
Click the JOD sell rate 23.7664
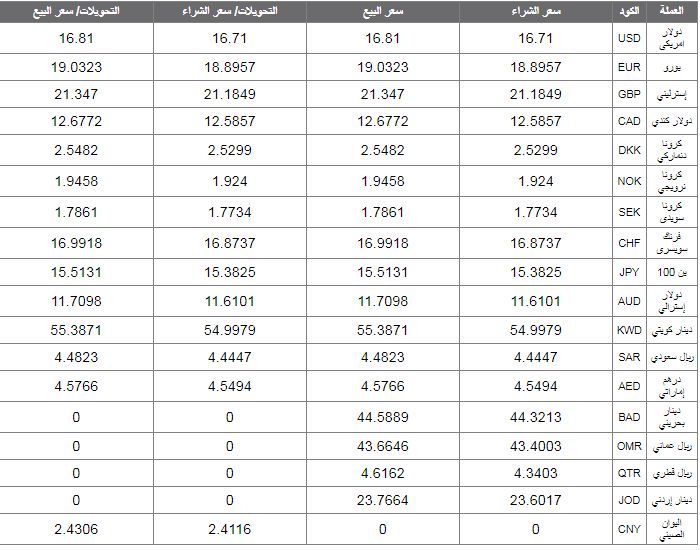(383, 500)
